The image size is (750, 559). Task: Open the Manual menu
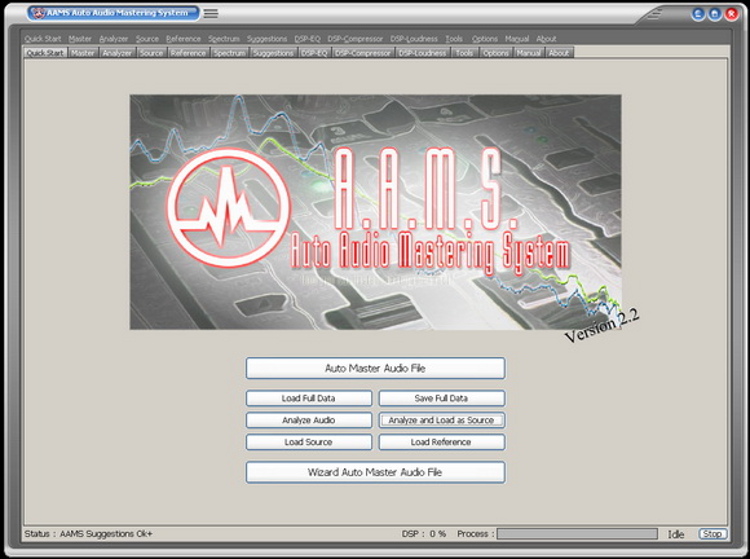point(517,39)
